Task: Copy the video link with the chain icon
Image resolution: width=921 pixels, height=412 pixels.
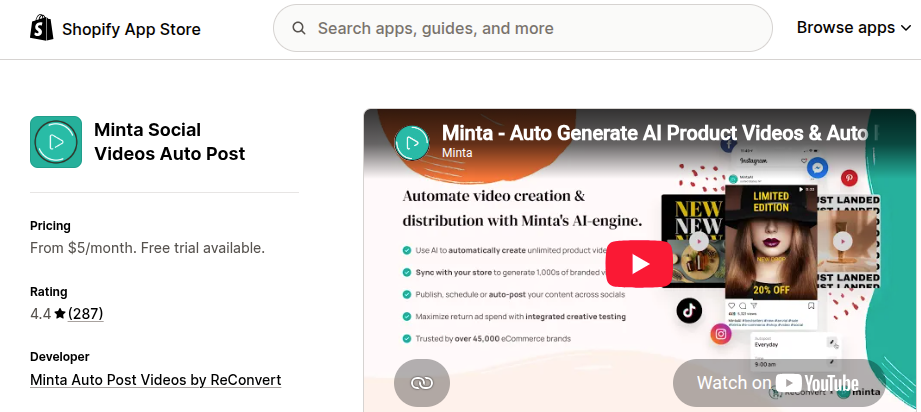Action: 422,383
